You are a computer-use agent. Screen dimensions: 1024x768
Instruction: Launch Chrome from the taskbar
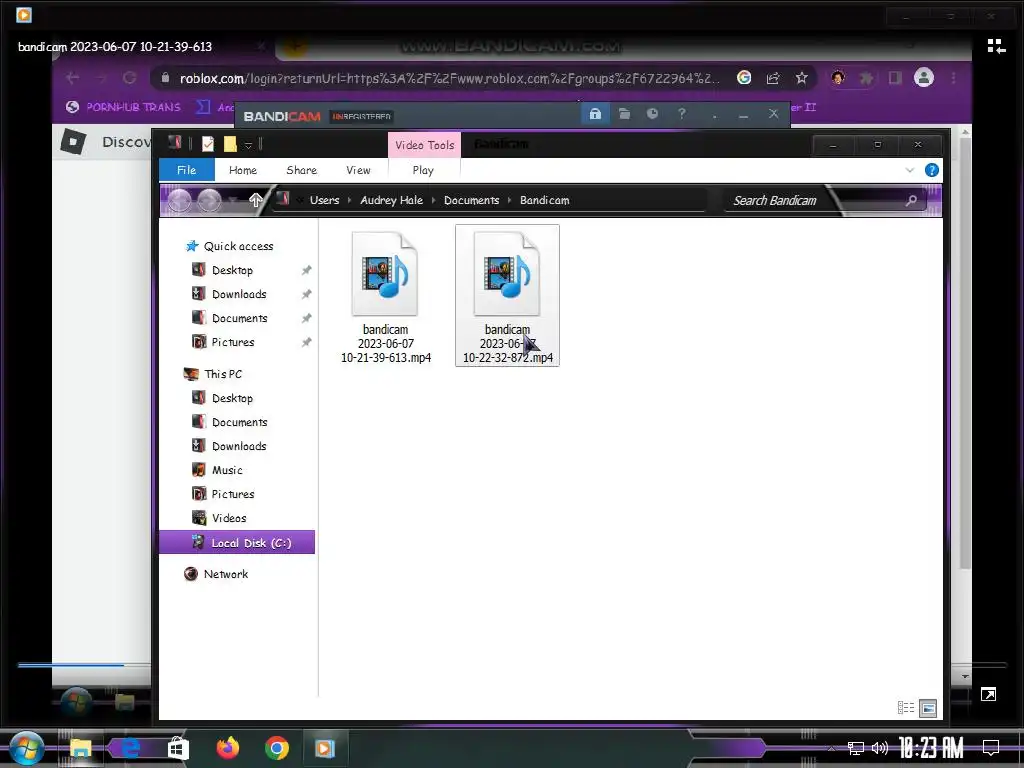[277, 748]
